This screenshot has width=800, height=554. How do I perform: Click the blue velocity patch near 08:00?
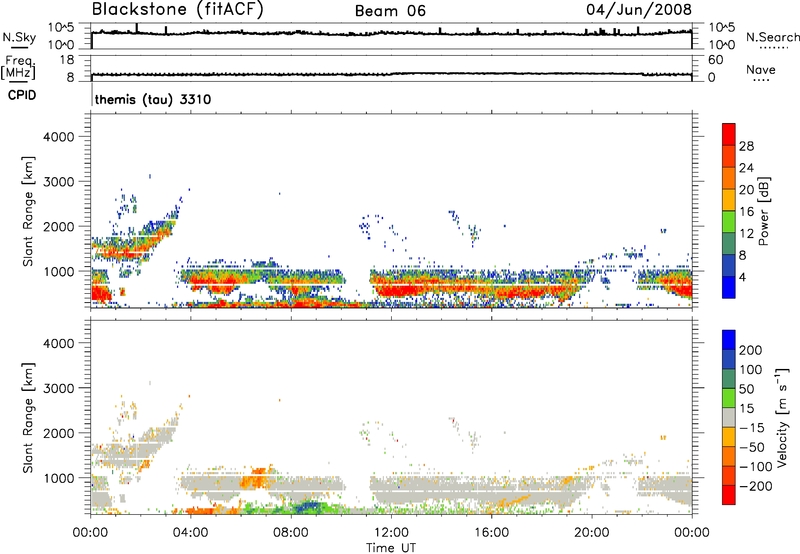coord(309,507)
